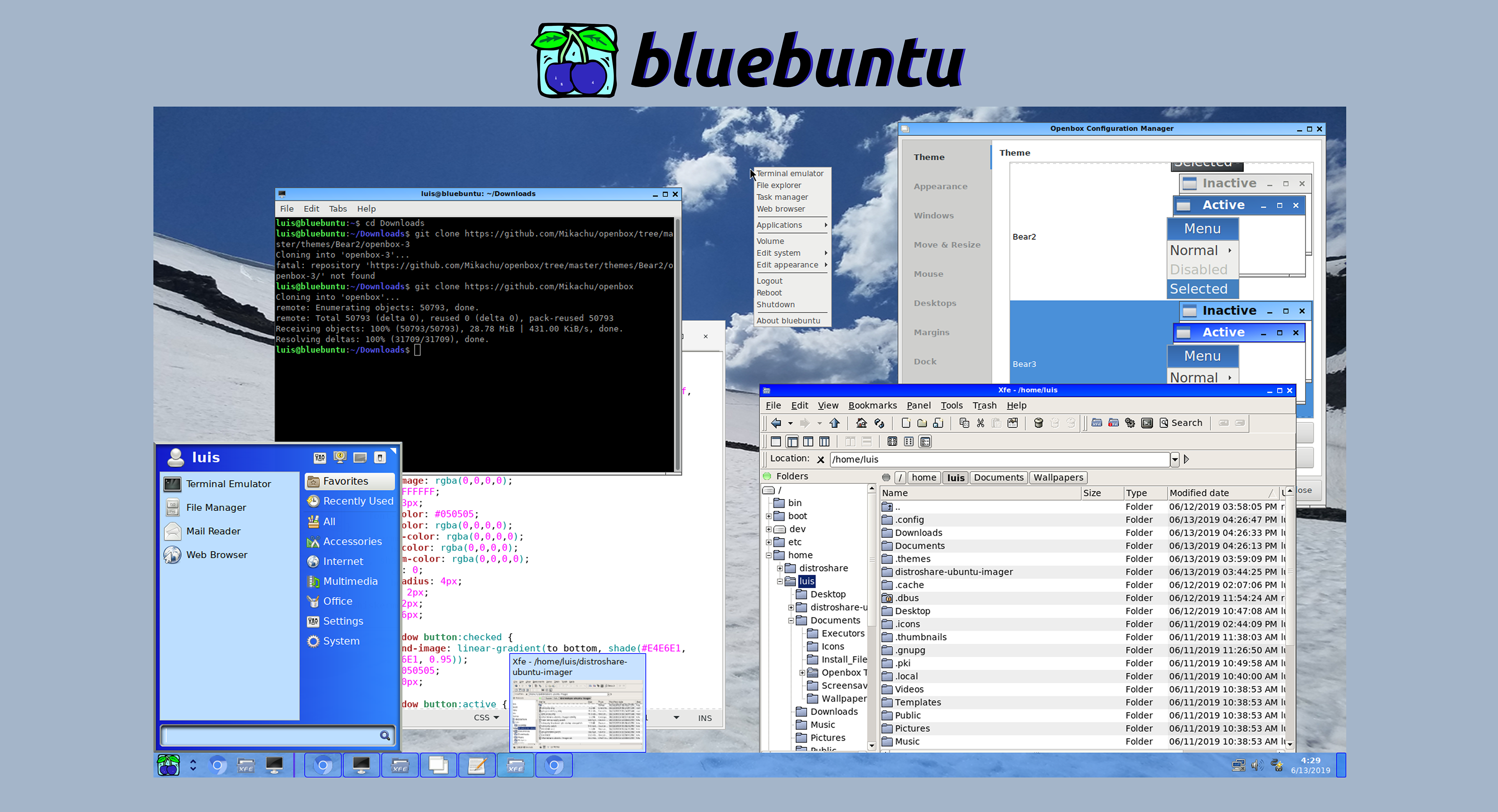Select small icons view in Xfe
Image resolution: width=1498 pixels, height=812 pixels.
point(908,442)
